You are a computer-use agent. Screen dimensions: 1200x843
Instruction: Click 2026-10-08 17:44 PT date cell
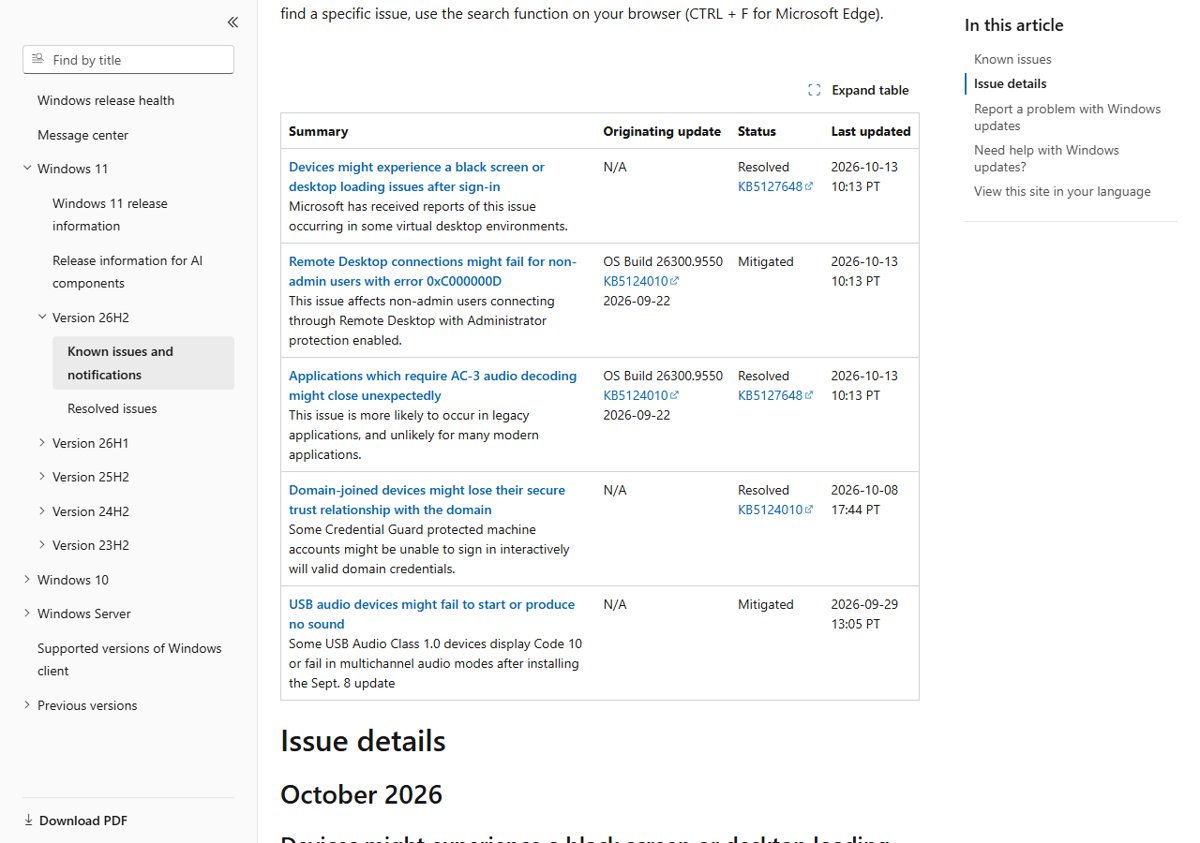pyautogui.click(x=865, y=500)
